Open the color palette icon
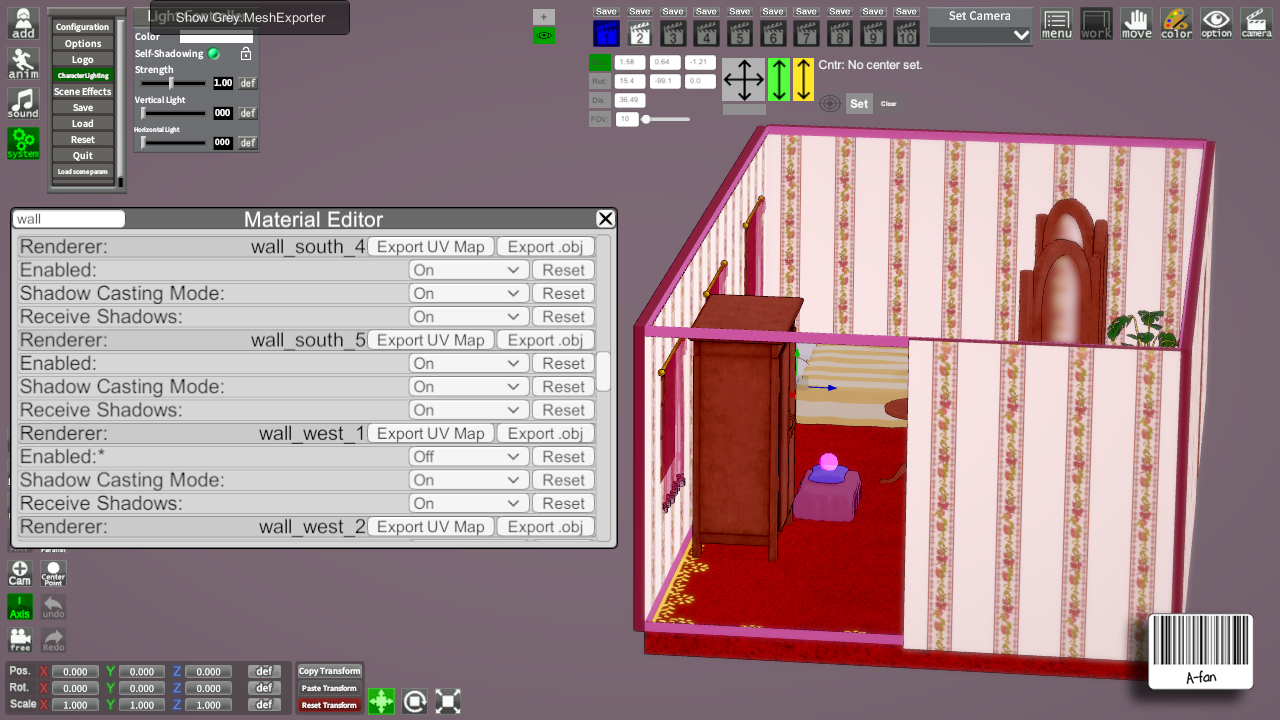Image resolution: width=1280 pixels, height=720 pixels. pyautogui.click(x=1177, y=24)
